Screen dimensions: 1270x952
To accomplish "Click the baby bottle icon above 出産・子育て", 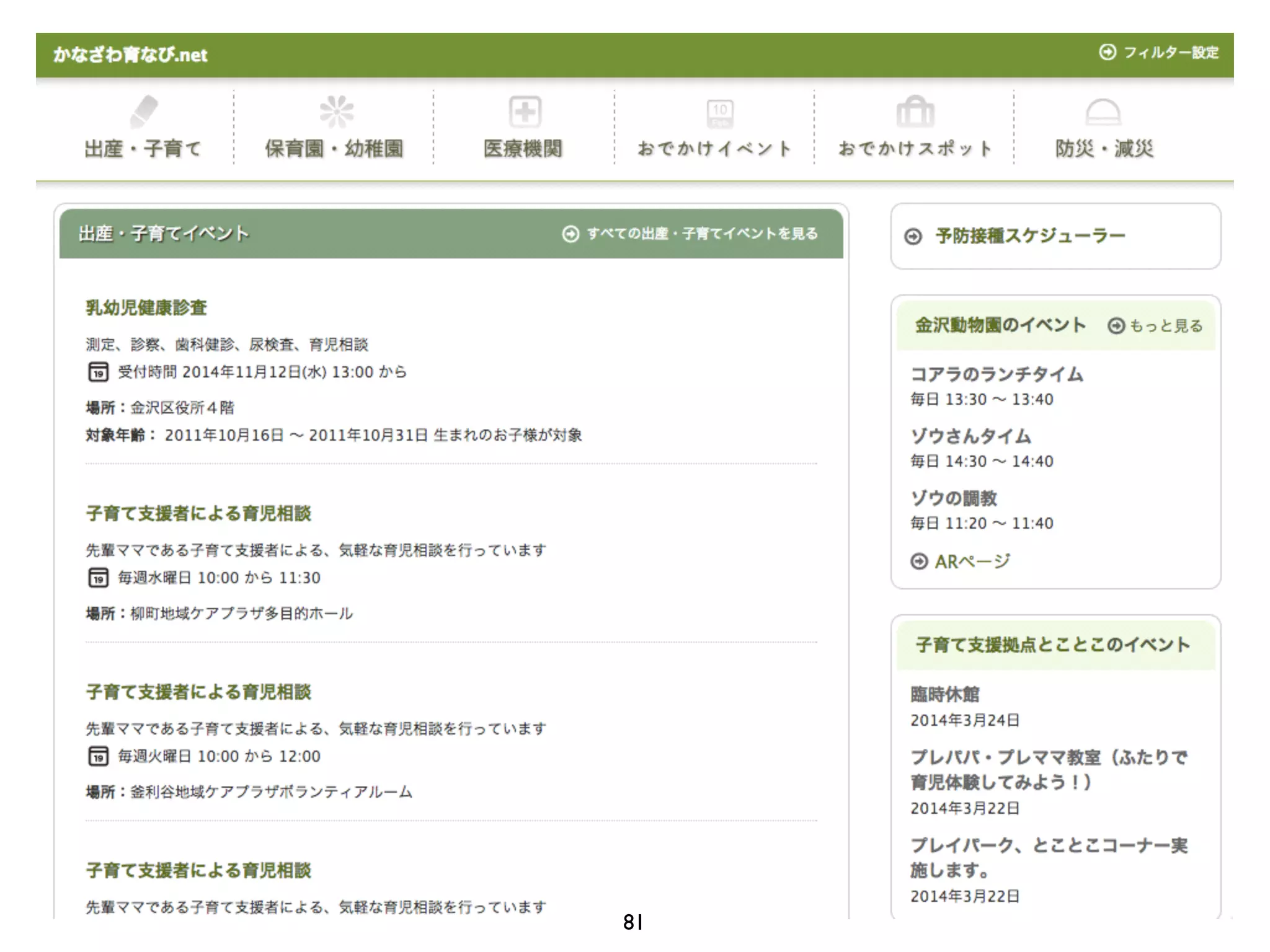I will point(144,112).
